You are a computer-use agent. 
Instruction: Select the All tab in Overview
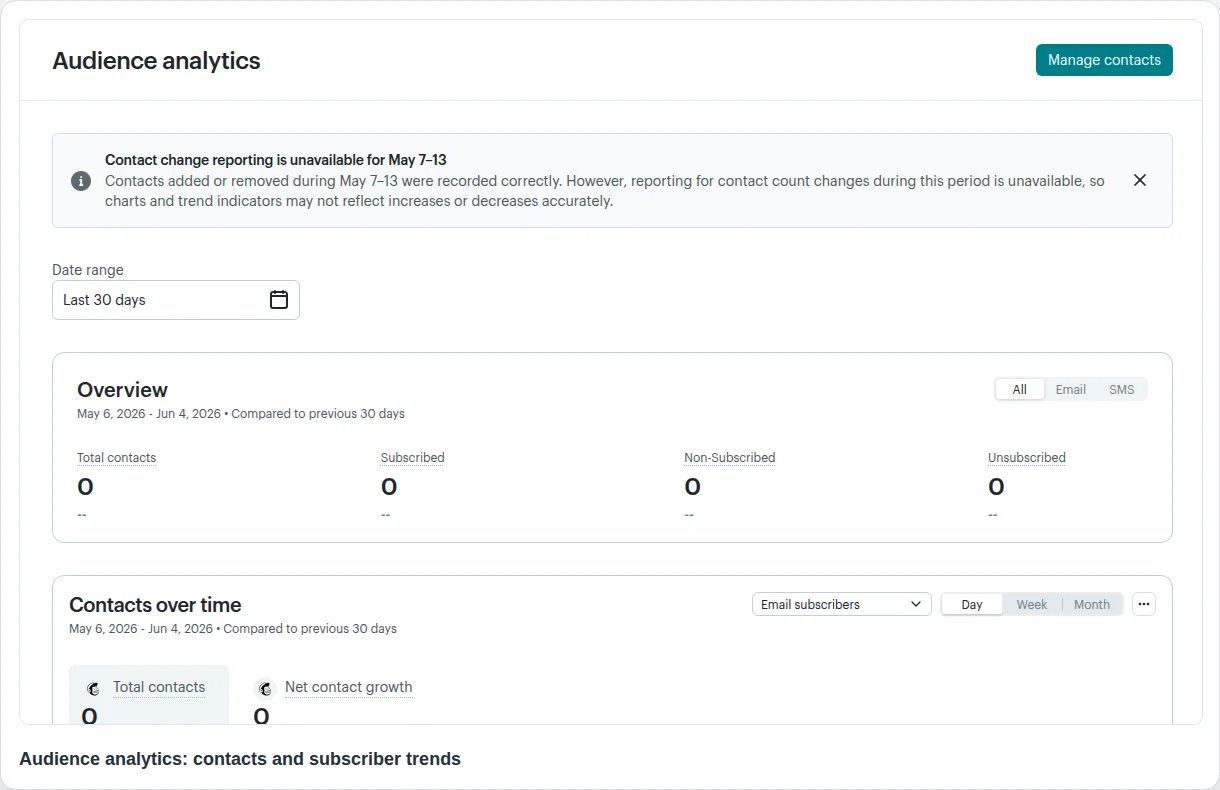1020,390
